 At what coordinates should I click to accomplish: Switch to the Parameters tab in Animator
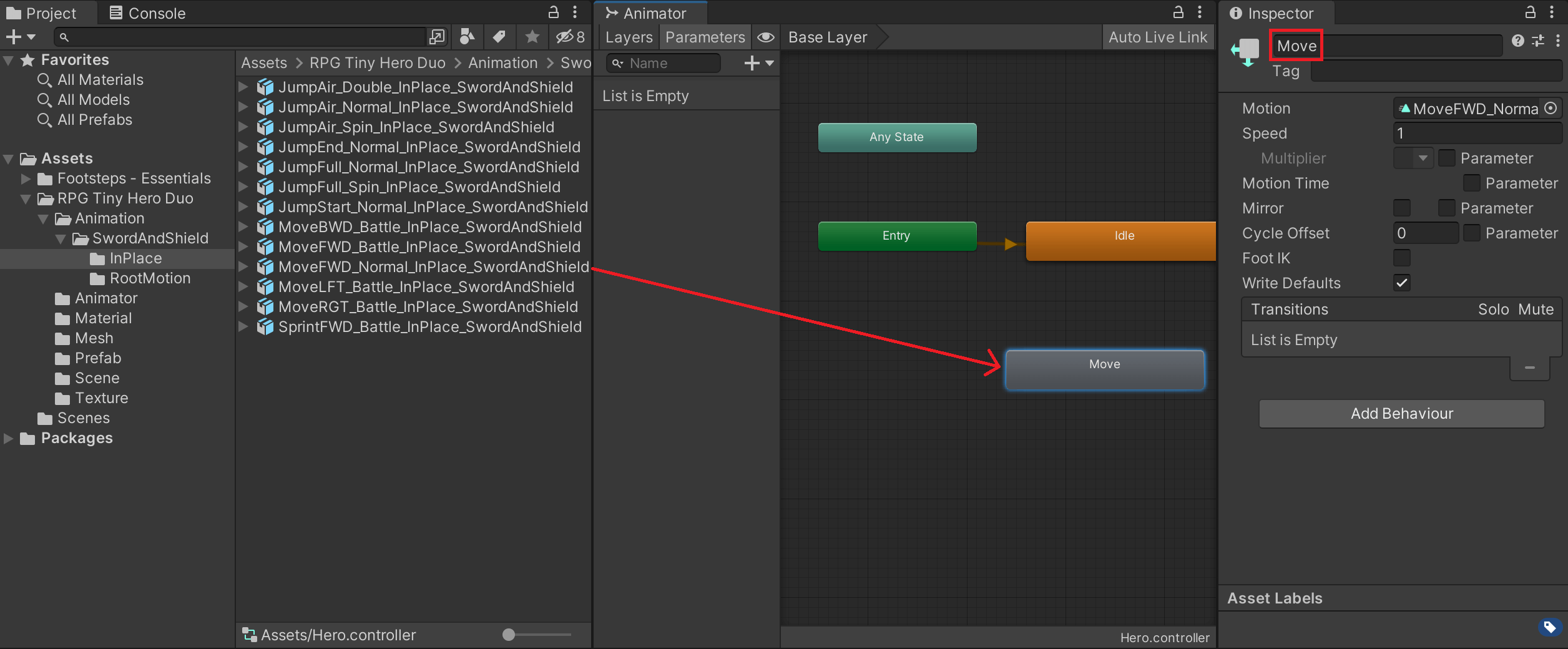tap(705, 37)
